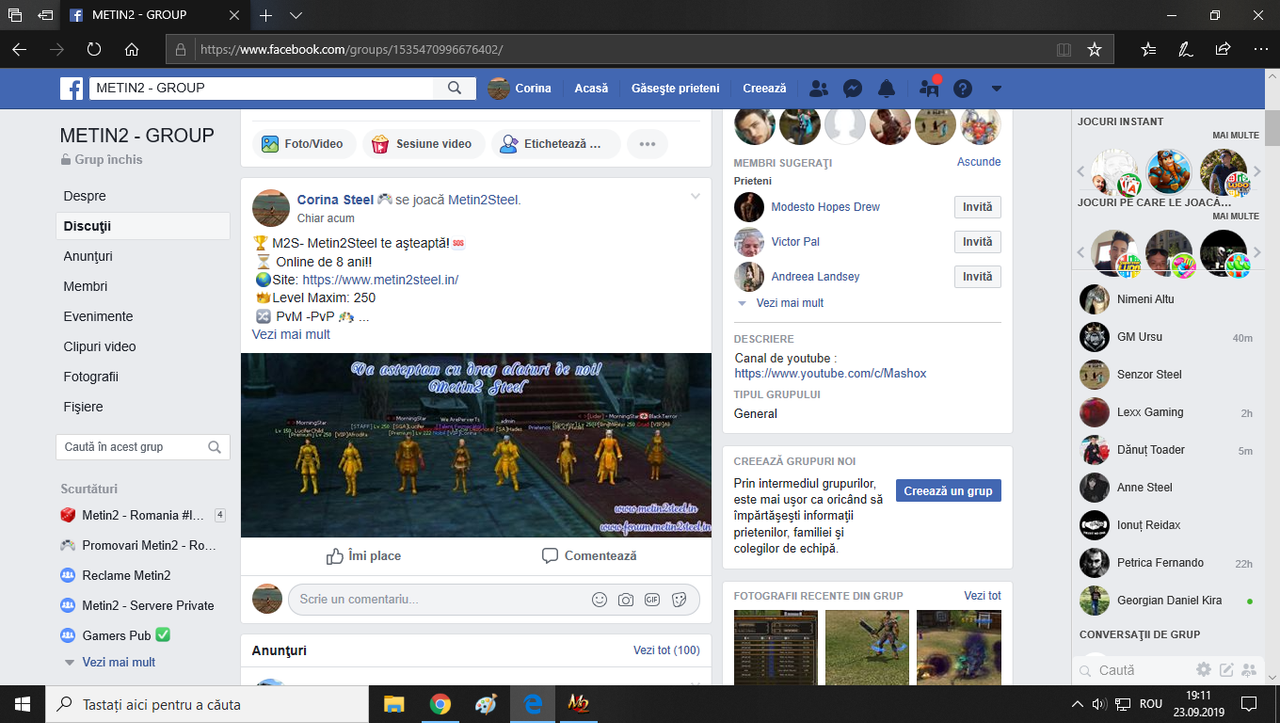This screenshot has width=1280, height=723.
Task: Open Fotografii in group menu
Action: 91,377
